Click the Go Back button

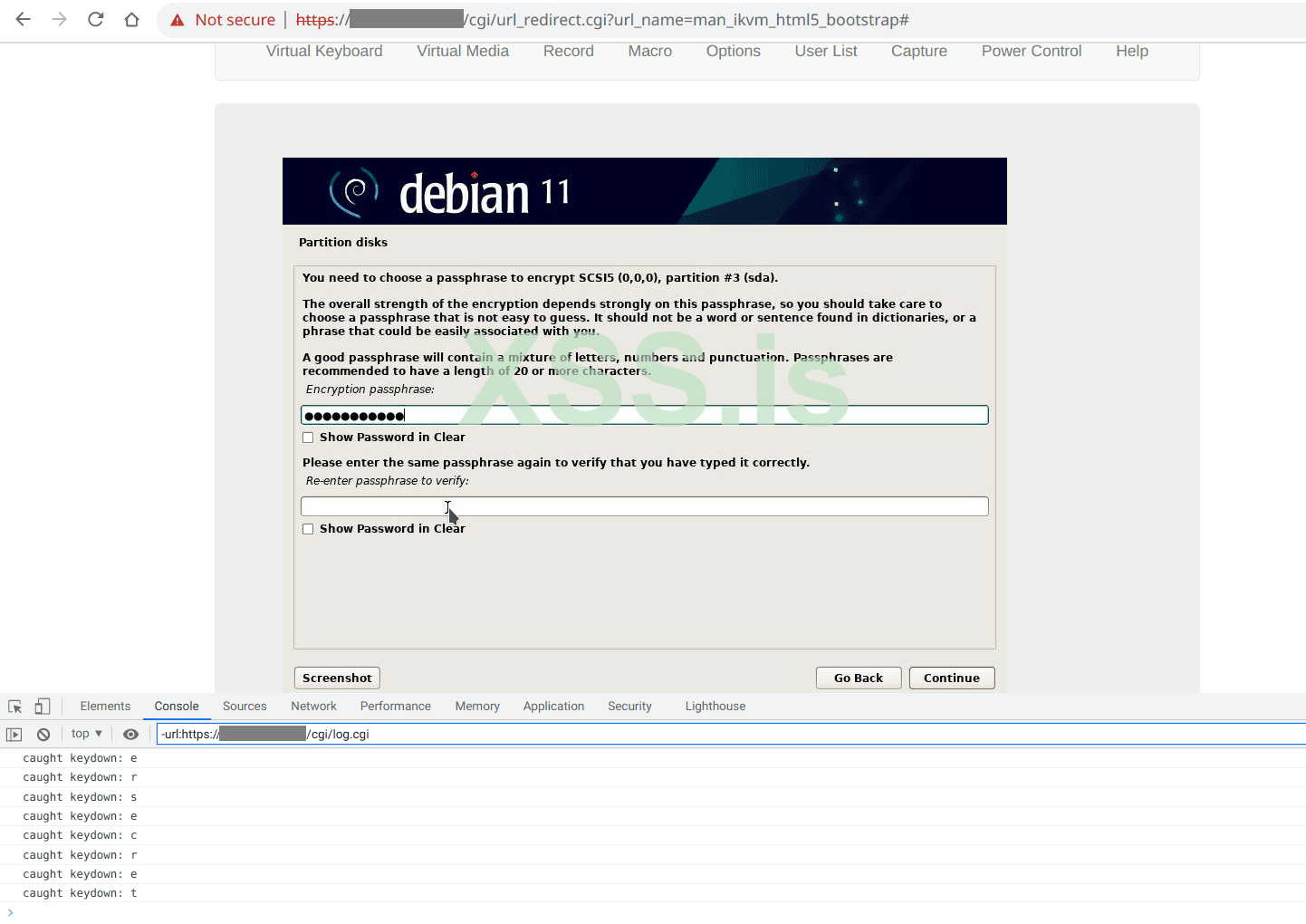tap(859, 679)
